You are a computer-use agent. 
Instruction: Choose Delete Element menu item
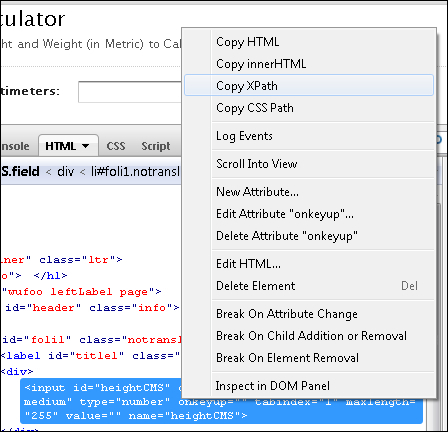coord(309,286)
